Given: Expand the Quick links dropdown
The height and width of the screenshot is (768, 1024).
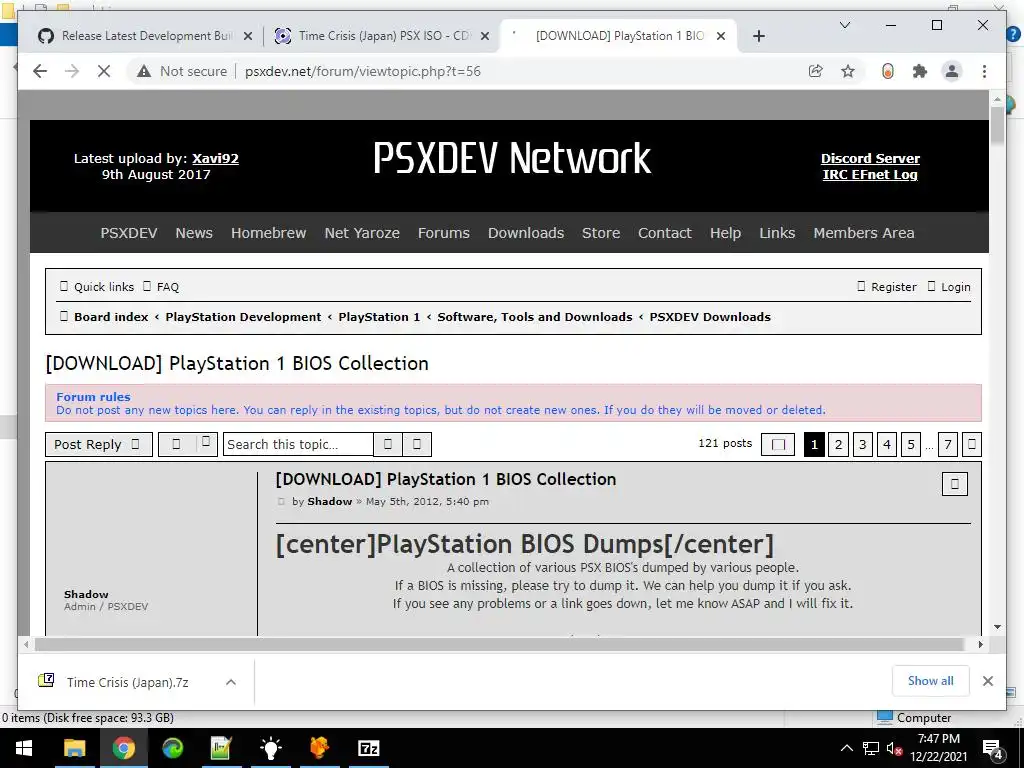Looking at the screenshot, I should [x=97, y=287].
